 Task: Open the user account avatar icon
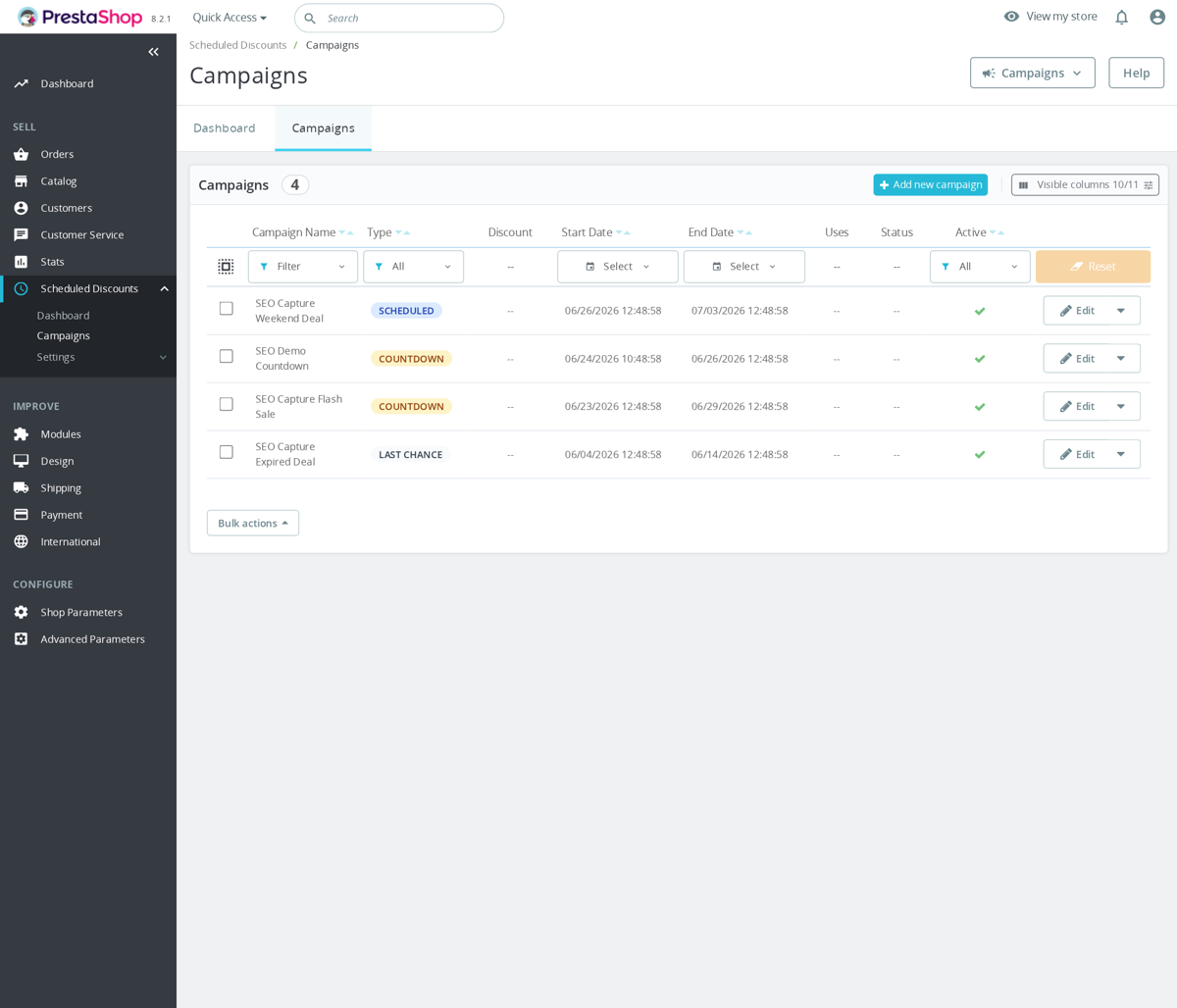click(x=1157, y=18)
